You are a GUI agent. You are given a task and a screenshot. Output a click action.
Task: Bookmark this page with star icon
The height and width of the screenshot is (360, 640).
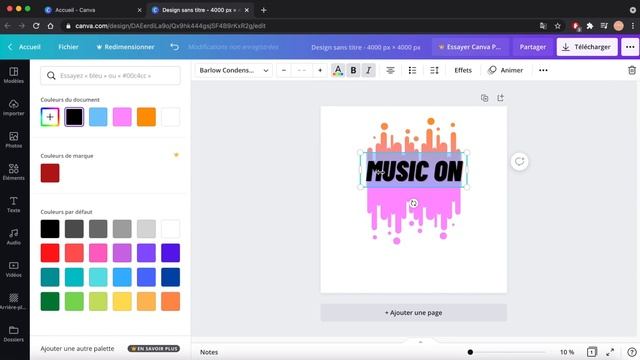(x=558, y=26)
